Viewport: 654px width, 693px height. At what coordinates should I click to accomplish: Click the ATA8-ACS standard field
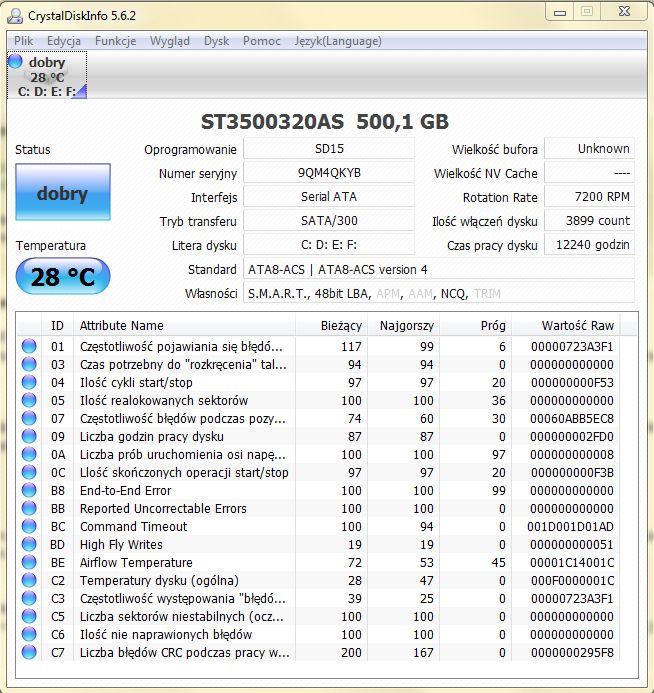point(439,269)
